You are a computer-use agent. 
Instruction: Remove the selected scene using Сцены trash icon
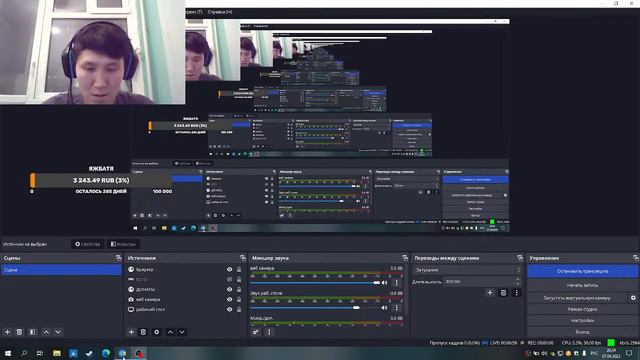(x=19, y=332)
